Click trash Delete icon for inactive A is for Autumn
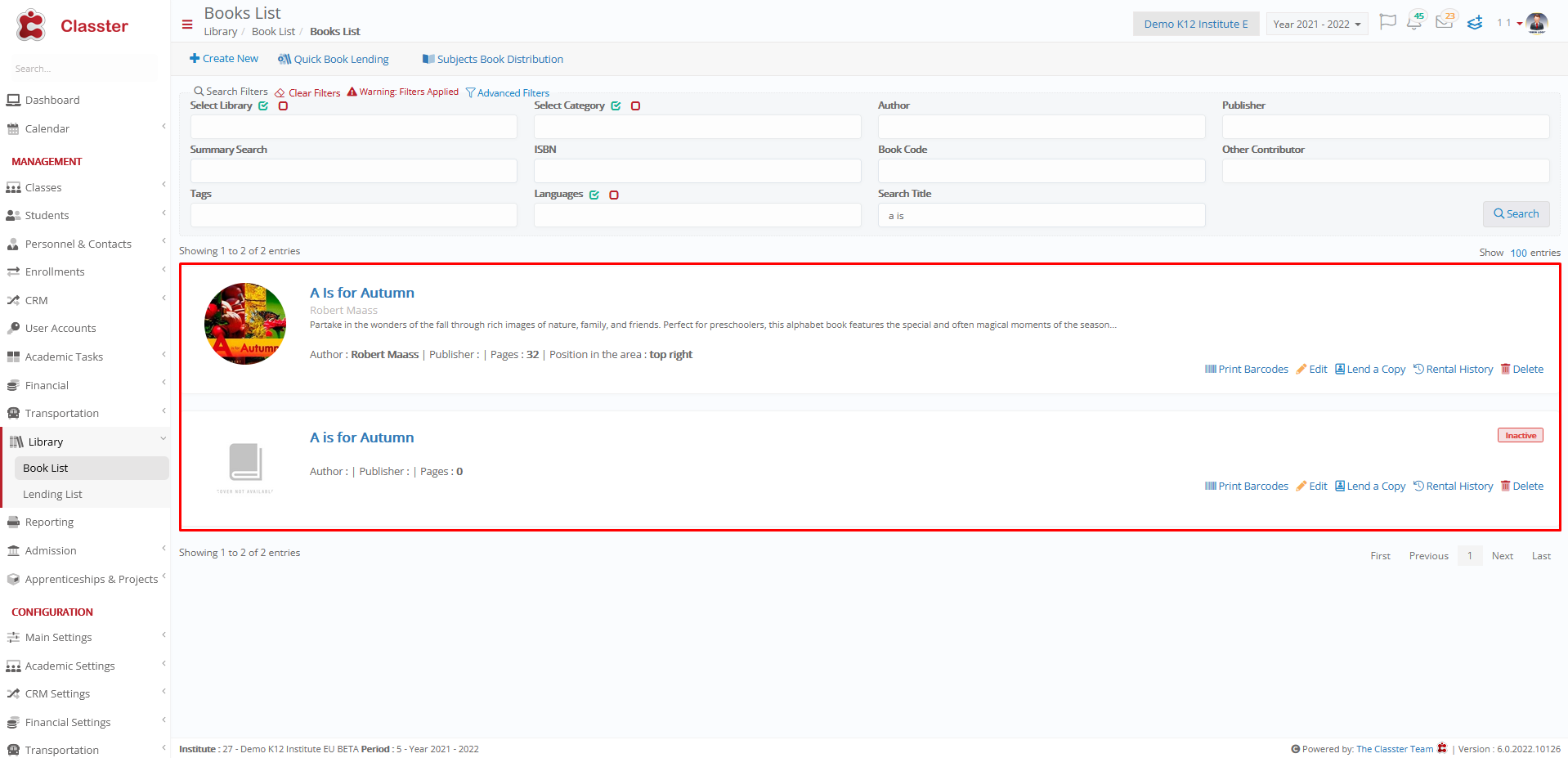1568x758 pixels. click(x=1505, y=486)
